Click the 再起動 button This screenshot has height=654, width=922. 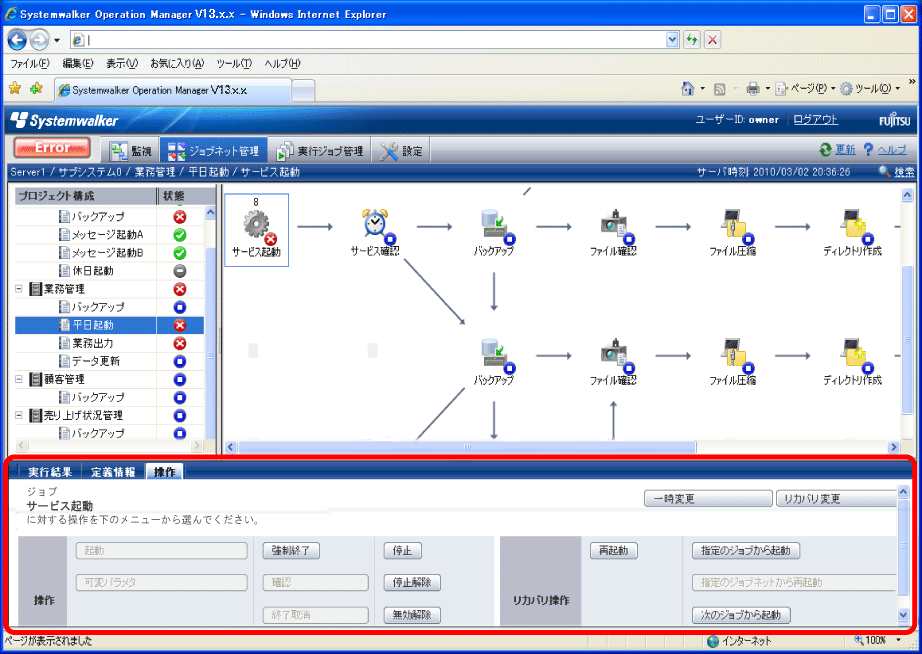tap(614, 550)
